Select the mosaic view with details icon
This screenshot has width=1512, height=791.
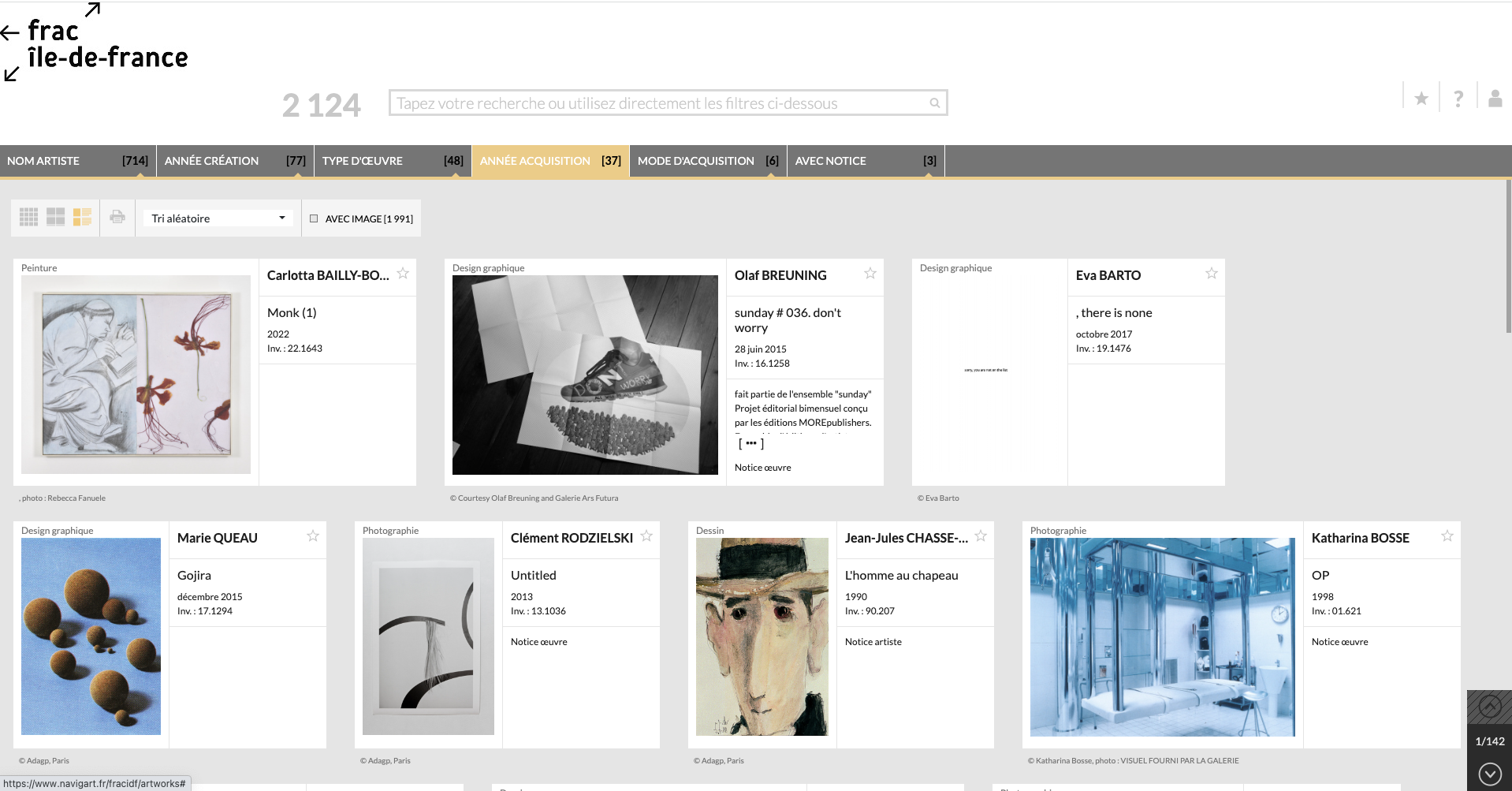click(x=82, y=218)
